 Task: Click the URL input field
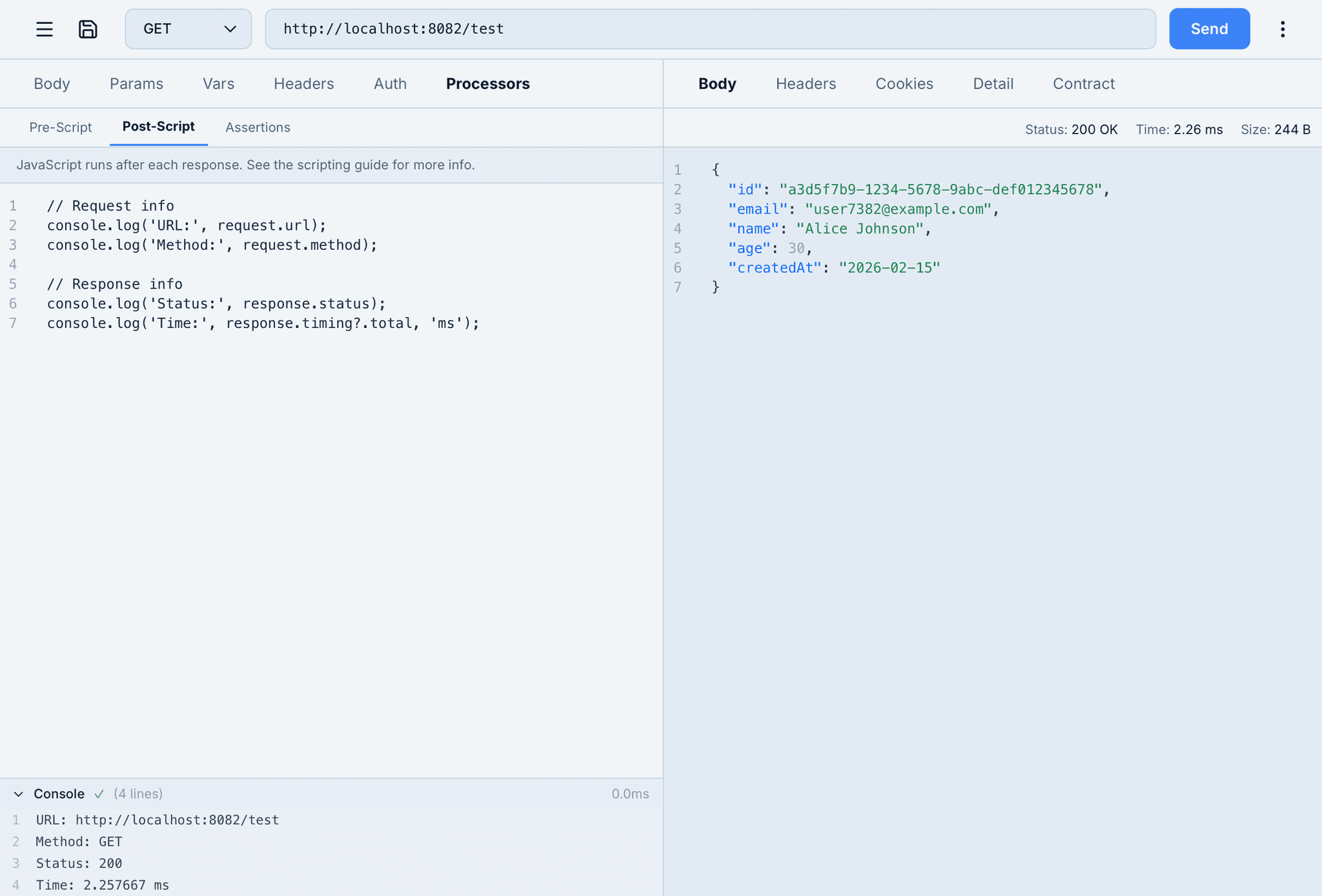point(710,29)
